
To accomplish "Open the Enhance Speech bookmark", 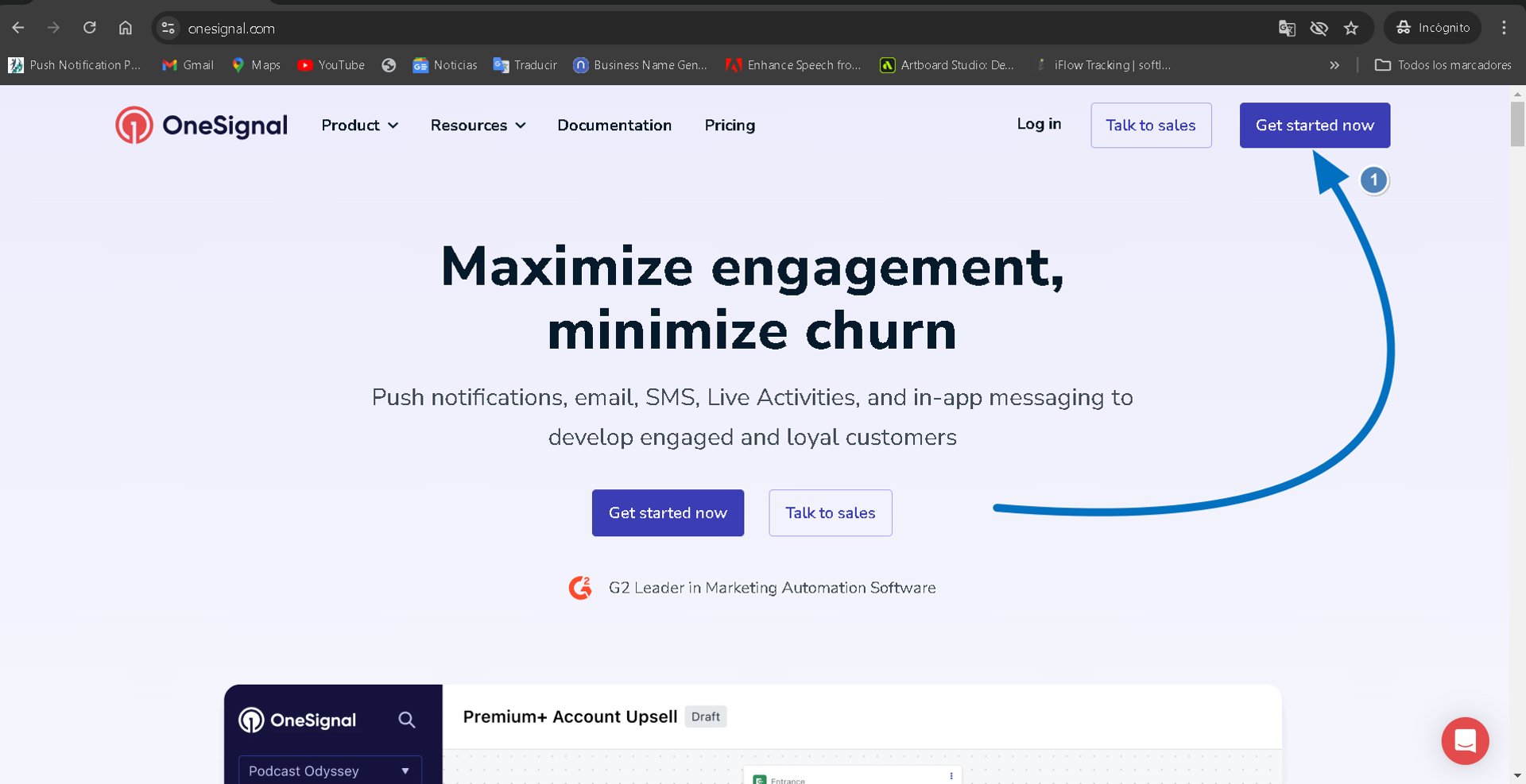I will [793, 65].
